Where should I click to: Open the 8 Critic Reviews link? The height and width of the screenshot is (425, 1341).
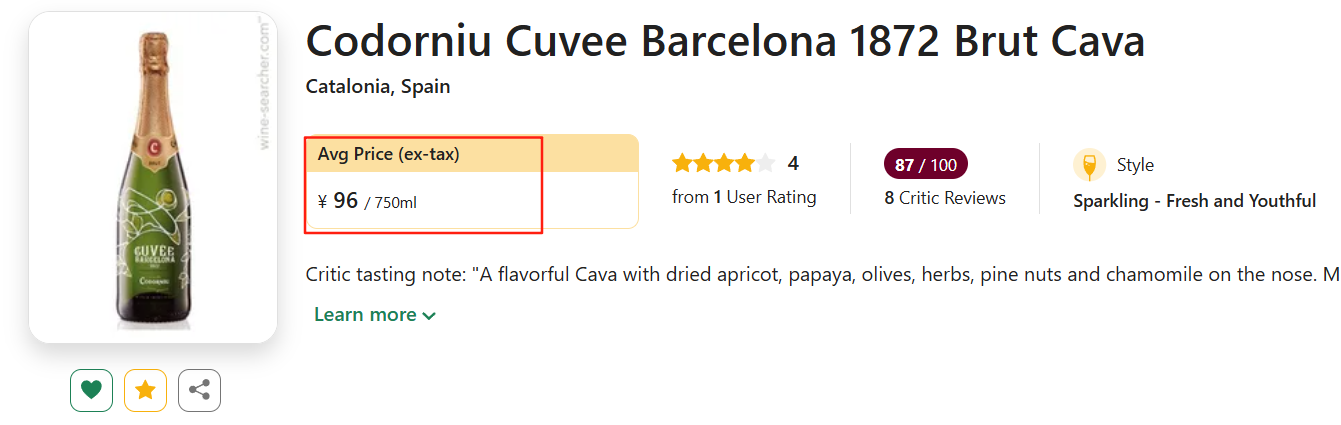tap(944, 198)
